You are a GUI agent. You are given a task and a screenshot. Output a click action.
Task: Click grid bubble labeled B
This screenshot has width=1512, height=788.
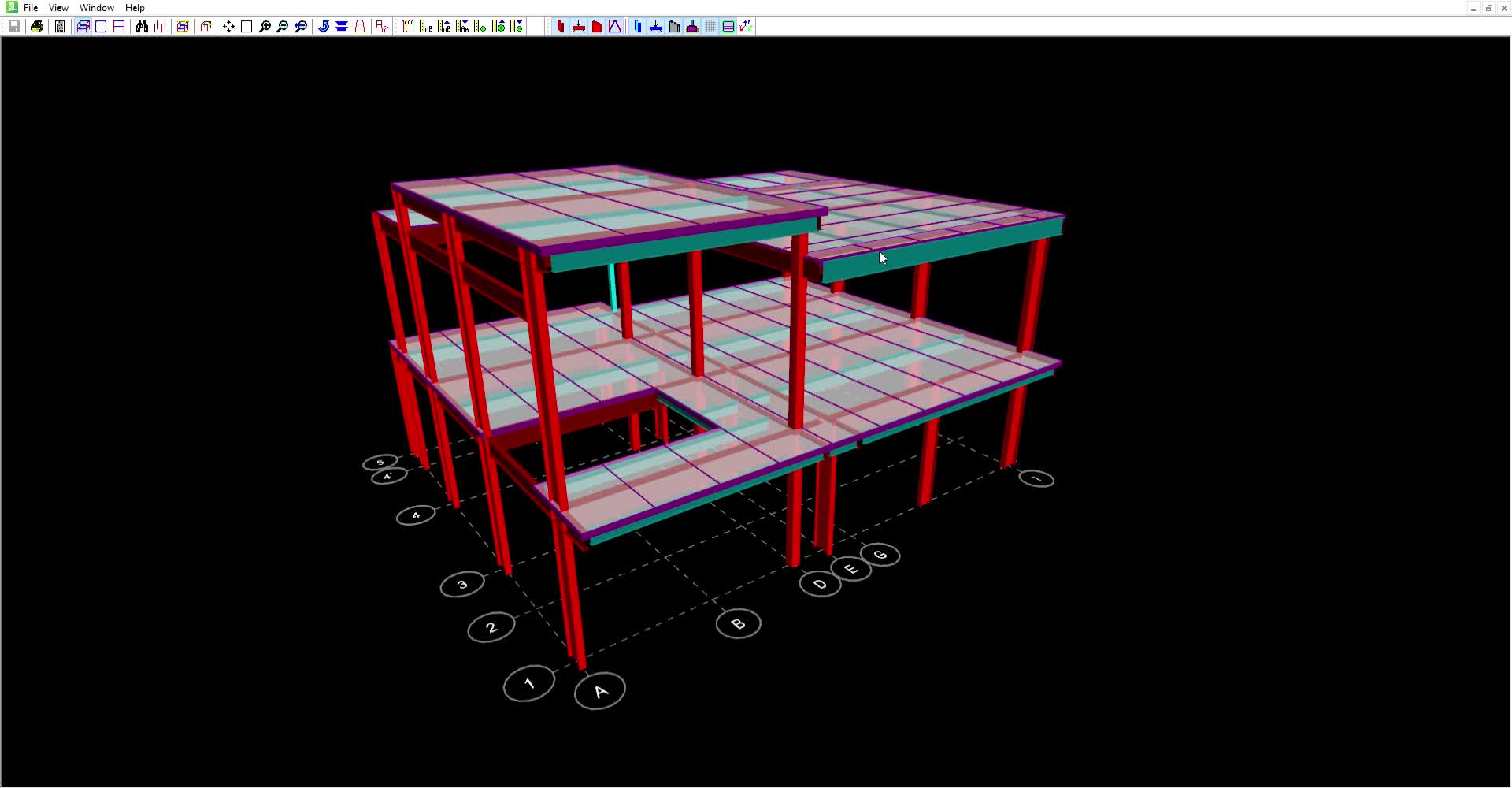(738, 624)
